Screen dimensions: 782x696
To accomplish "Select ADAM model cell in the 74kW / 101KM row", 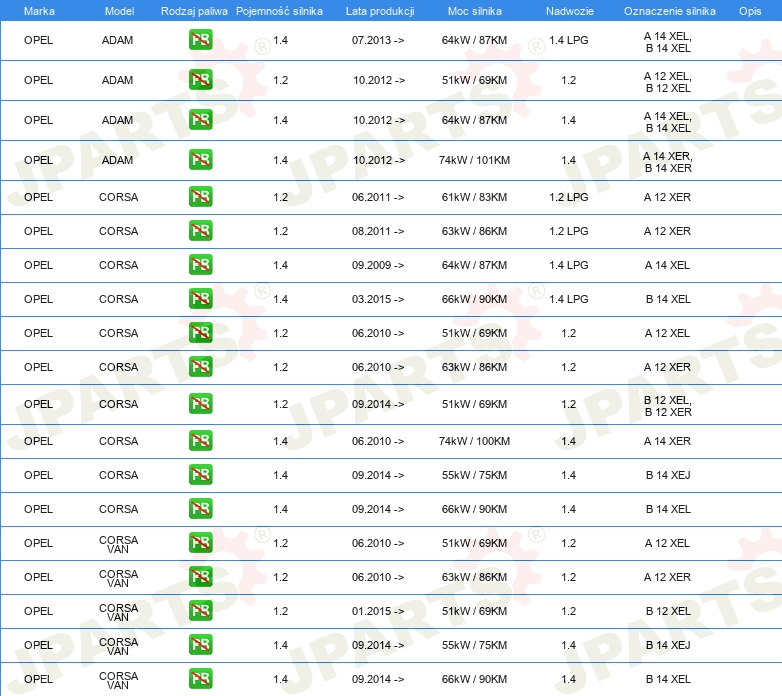I will tap(117, 160).
